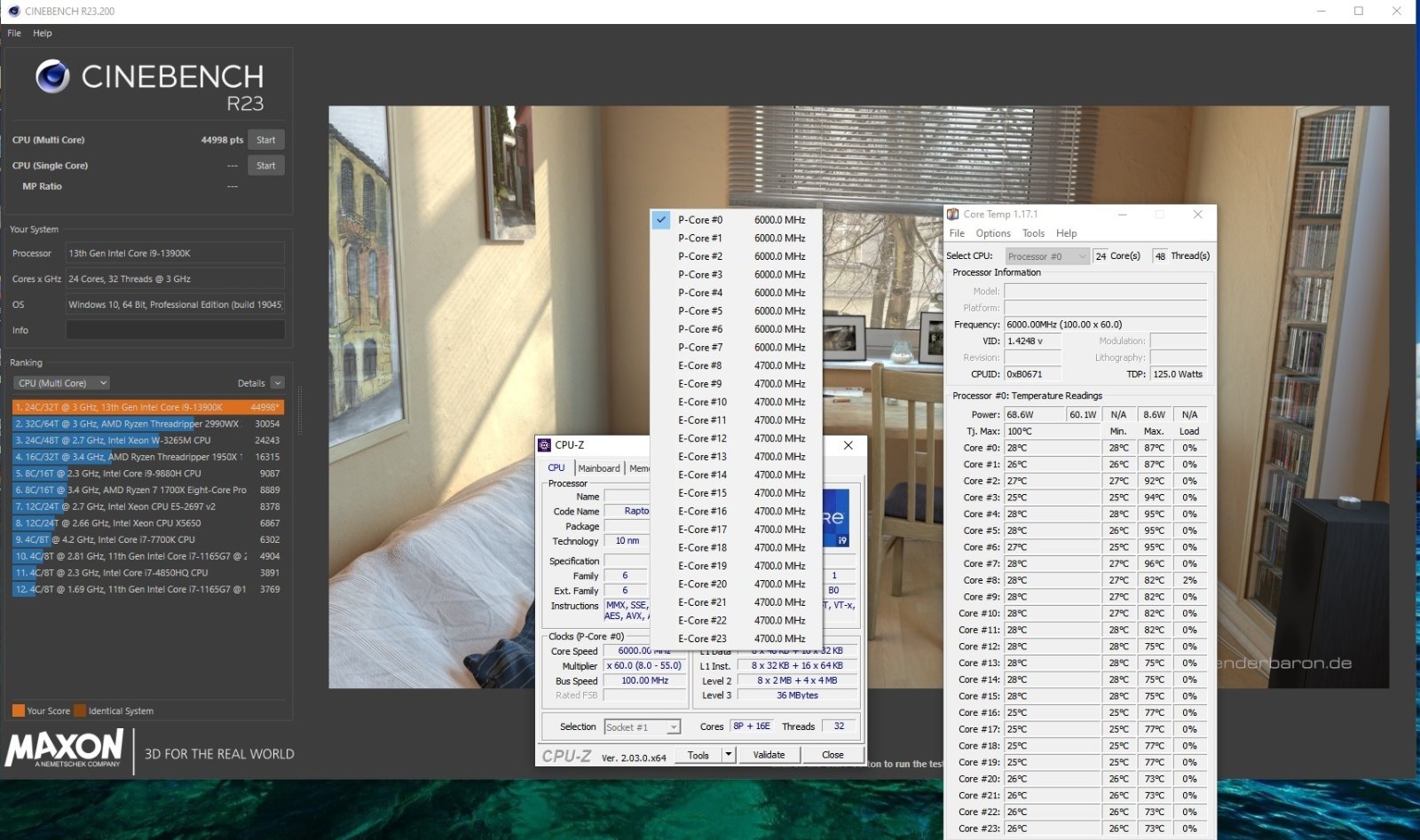Open the Socket #1 selection dropdown in CPU-Z
1420x840 pixels.
(x=642, y=727)
